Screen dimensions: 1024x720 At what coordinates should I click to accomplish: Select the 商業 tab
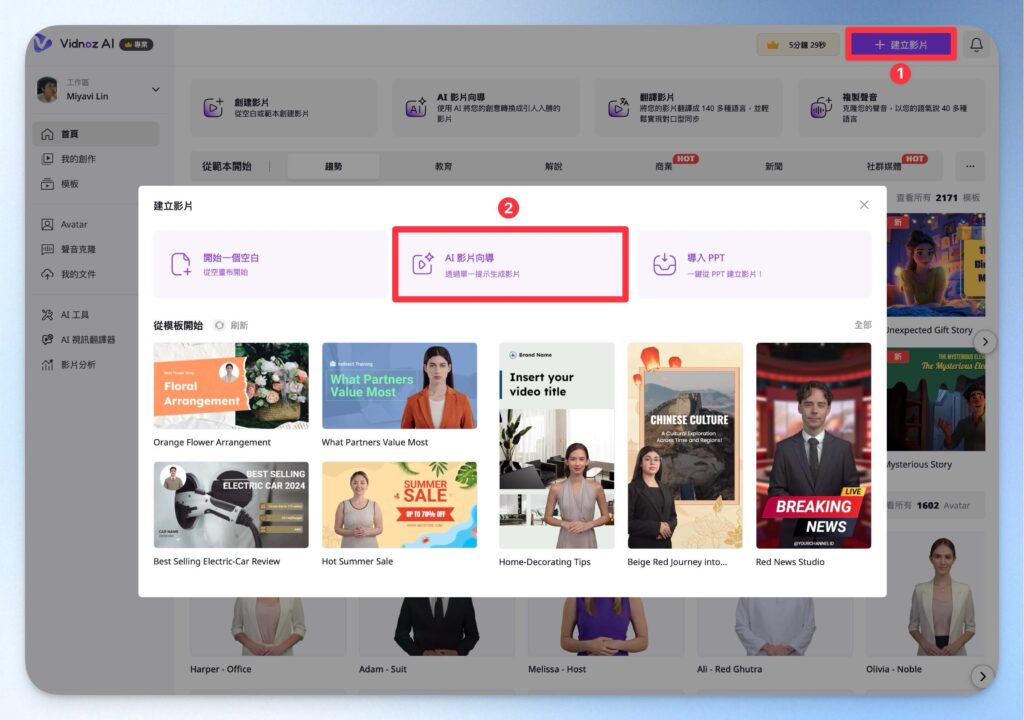coord(664,166)
